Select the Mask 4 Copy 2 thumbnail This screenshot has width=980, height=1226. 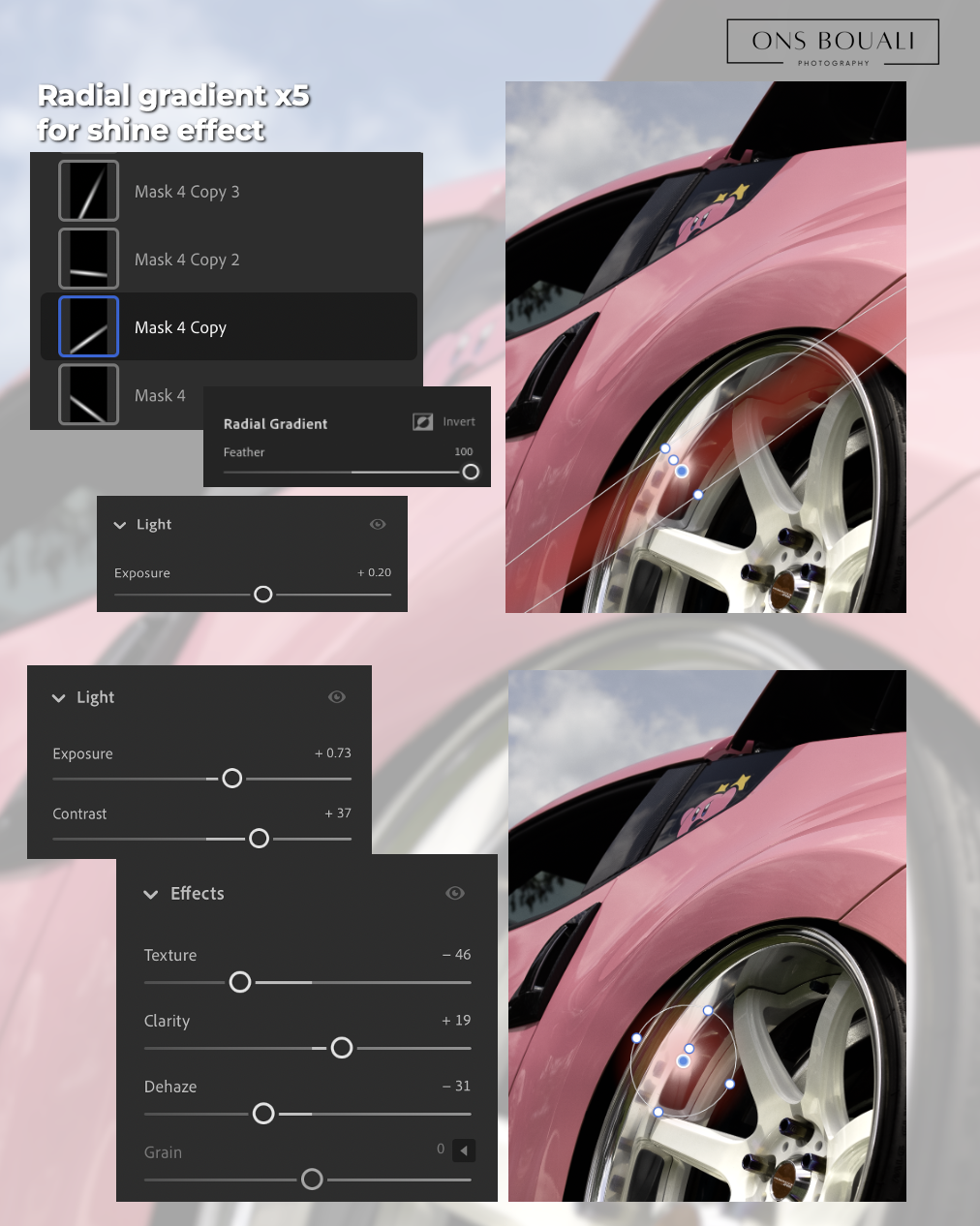pos(89,259)
